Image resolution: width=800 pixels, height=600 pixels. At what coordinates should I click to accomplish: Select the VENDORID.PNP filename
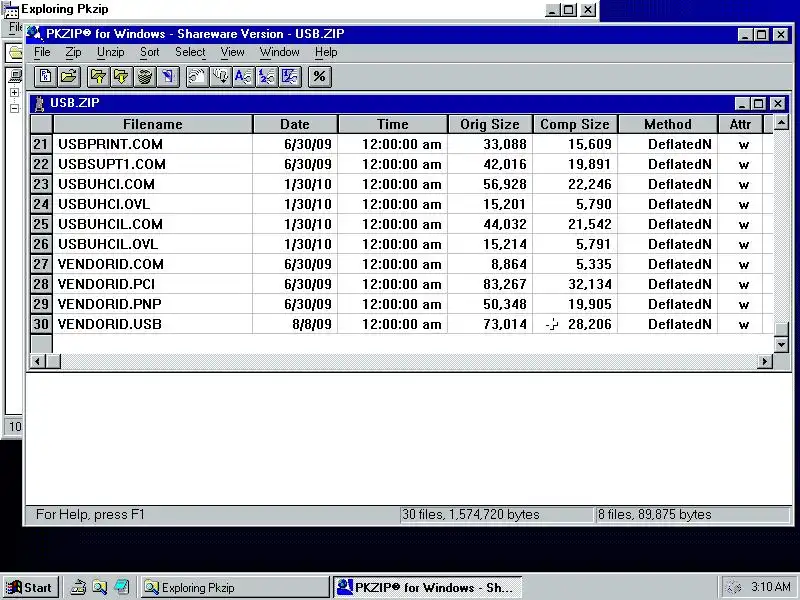pyautogui.click(x=110, y=304)
